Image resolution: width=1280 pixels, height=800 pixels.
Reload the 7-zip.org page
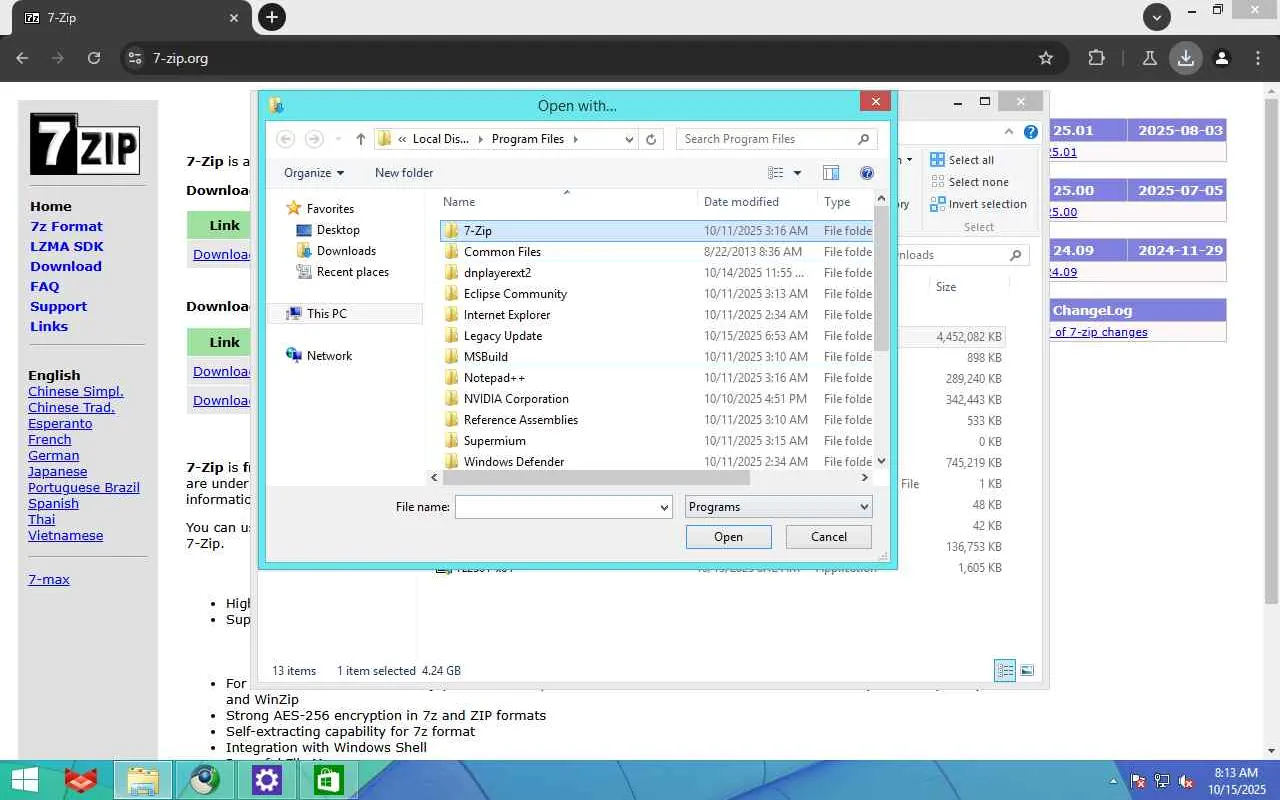(x=94, y=58)
